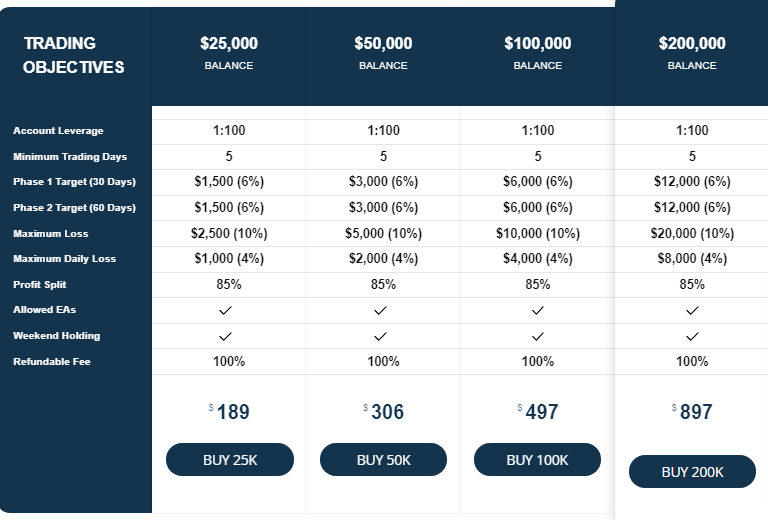
Task: Click the $897 price for 200K
Action: (692, 412)
